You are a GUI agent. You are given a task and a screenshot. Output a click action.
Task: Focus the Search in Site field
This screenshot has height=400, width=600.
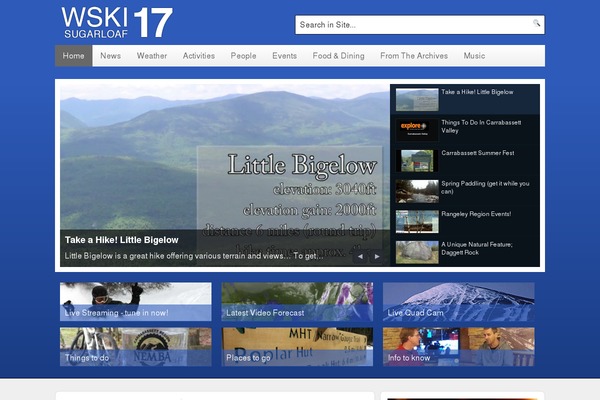click(x=420, y=25)
